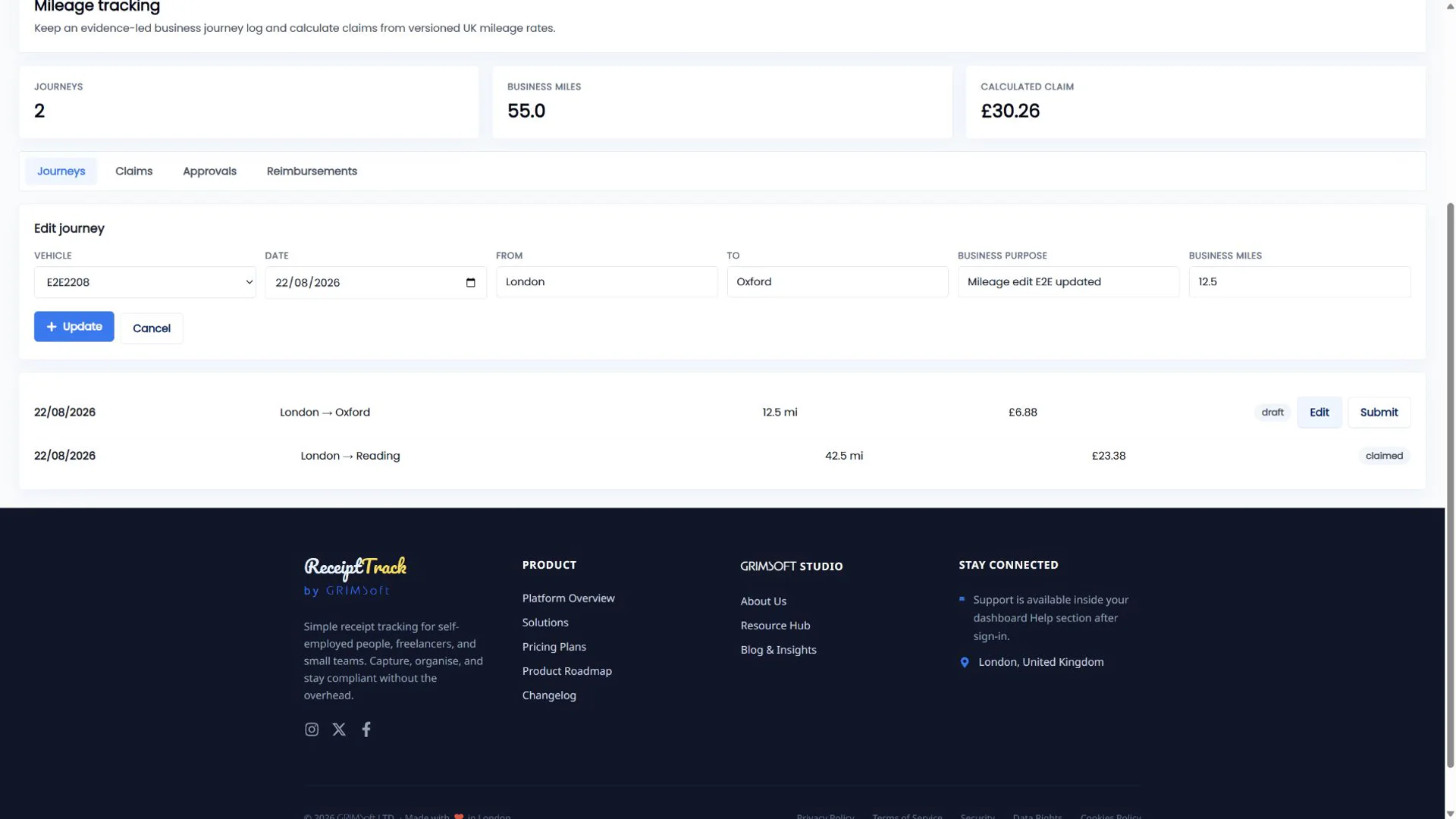
Task: Open the Solutions footer link
Action: 545,623
